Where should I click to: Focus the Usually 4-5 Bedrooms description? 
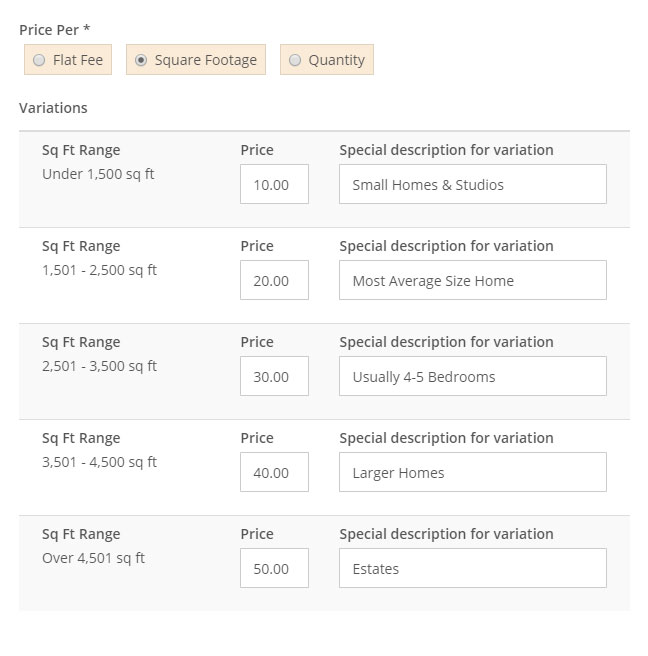coord(473,376)
